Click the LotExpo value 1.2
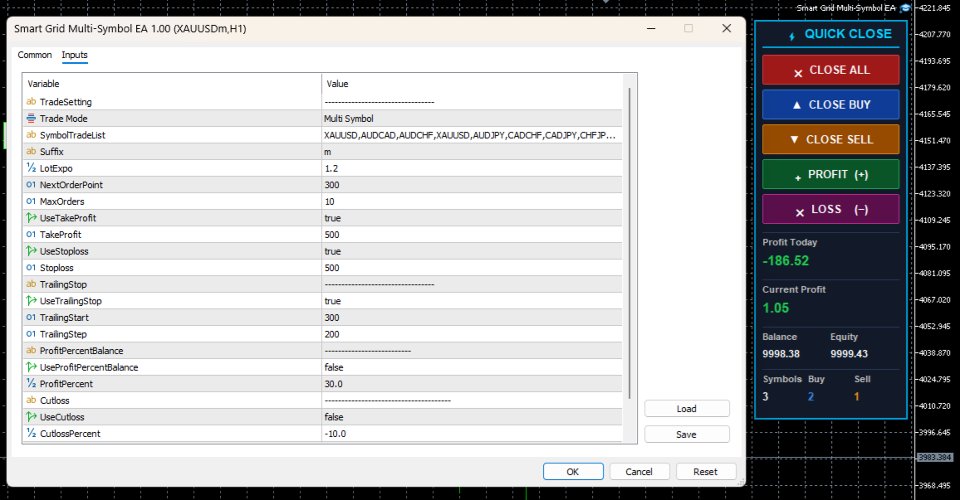This screenshot has width=960, height=500. coord(331,168)
